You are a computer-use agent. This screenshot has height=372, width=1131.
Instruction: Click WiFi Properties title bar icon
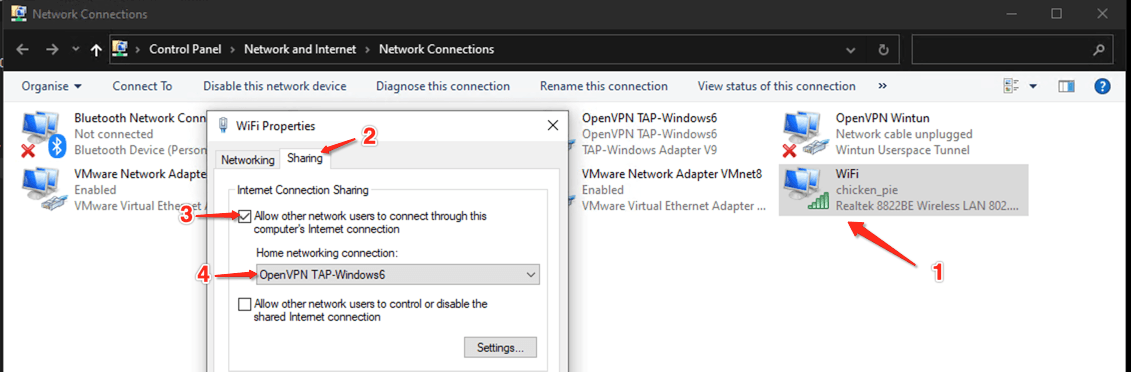[224, 125]
